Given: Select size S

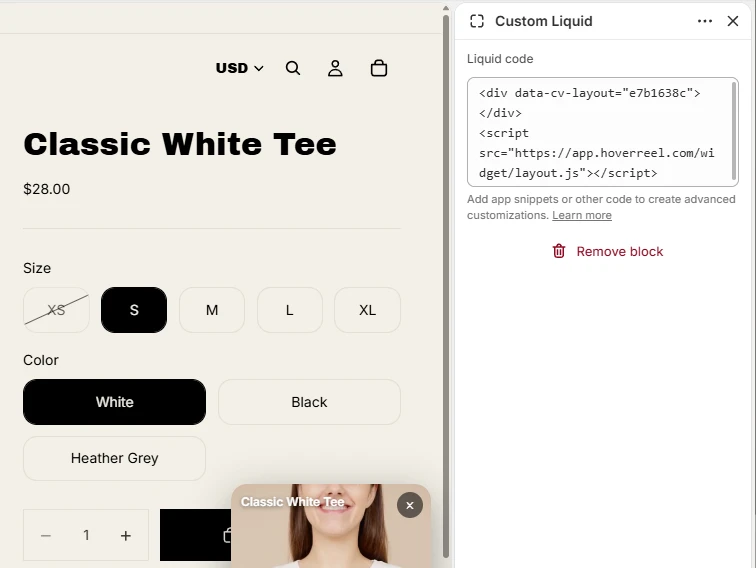Looking at the screenshot, I should tap(134, 310).
